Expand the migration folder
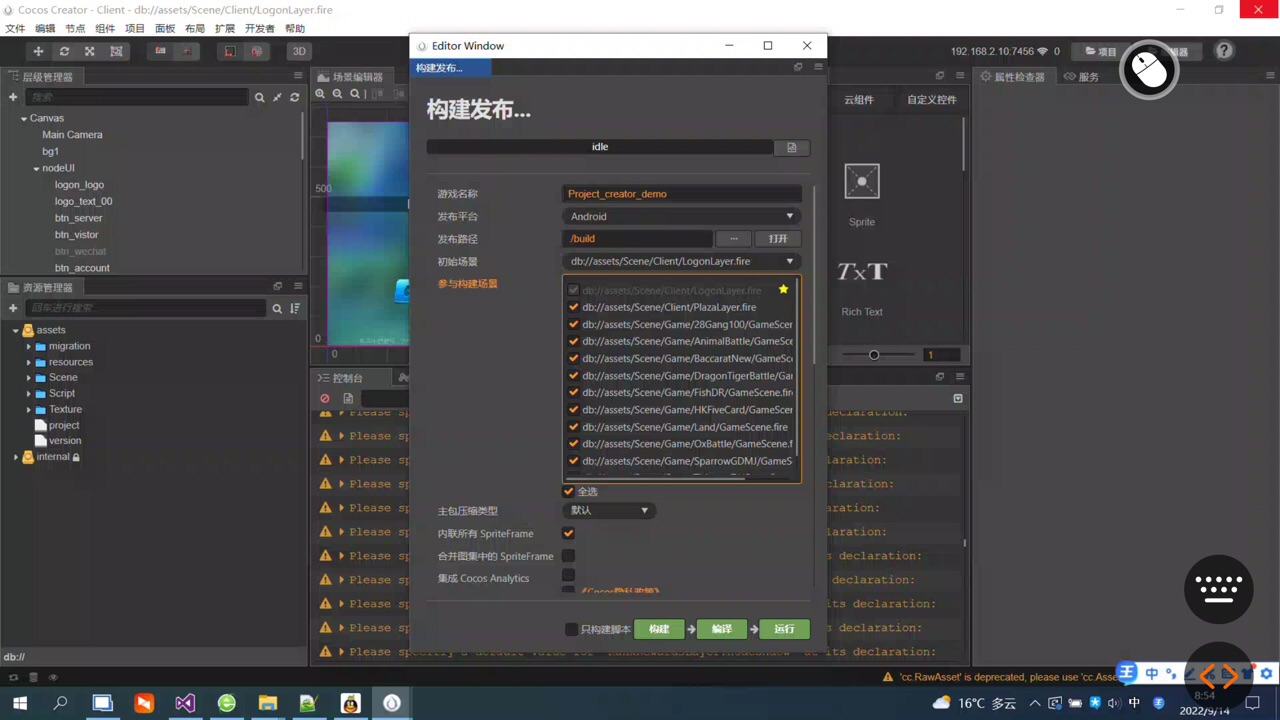Viewport: 1280px width, 720px height. (29, 346)
